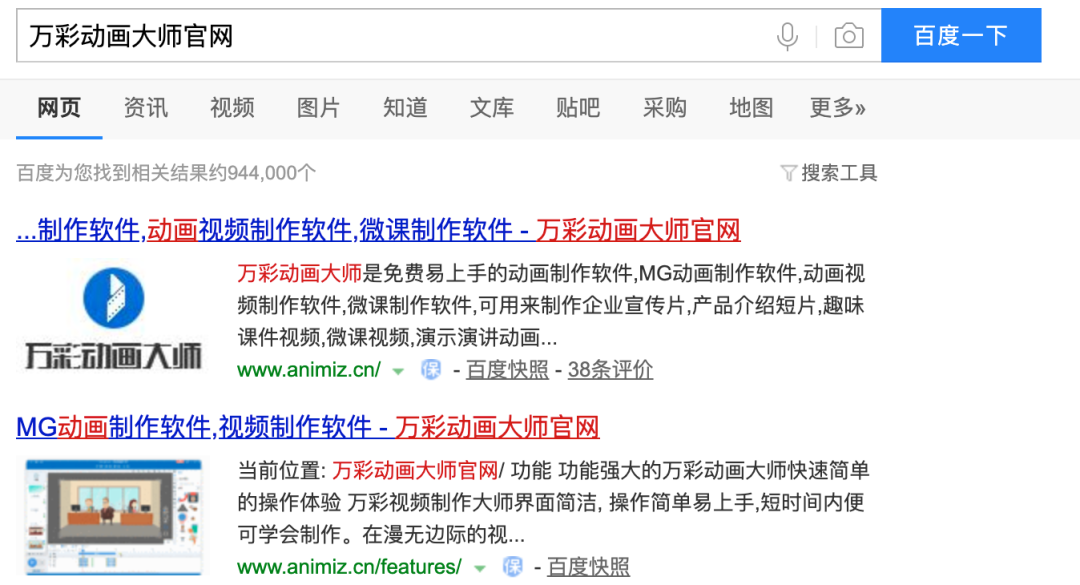
Task: Expand dropdown arrow after www.animiz.cn/
Action: click(x=398, y=371)
